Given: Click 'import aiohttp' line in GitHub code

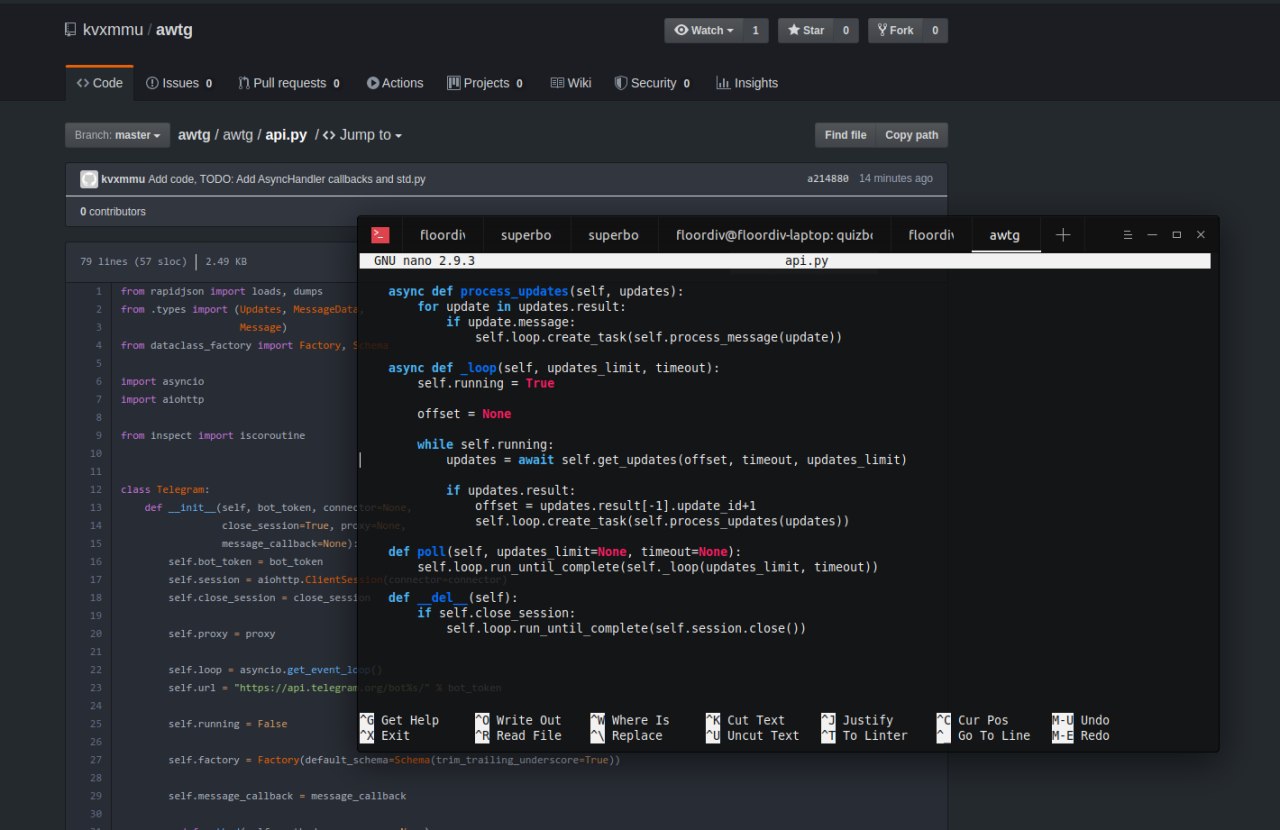Looking at the screenshot, I should 162,400.
